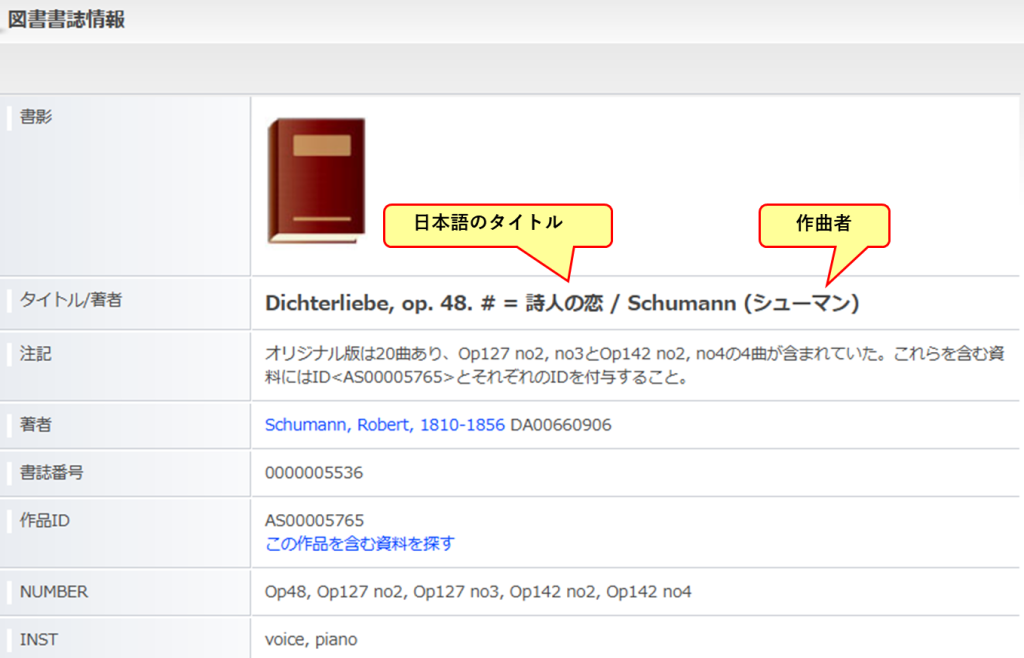Click the 書誌番号 row label
1024x658 pixels.
click(x=52, y=472)
